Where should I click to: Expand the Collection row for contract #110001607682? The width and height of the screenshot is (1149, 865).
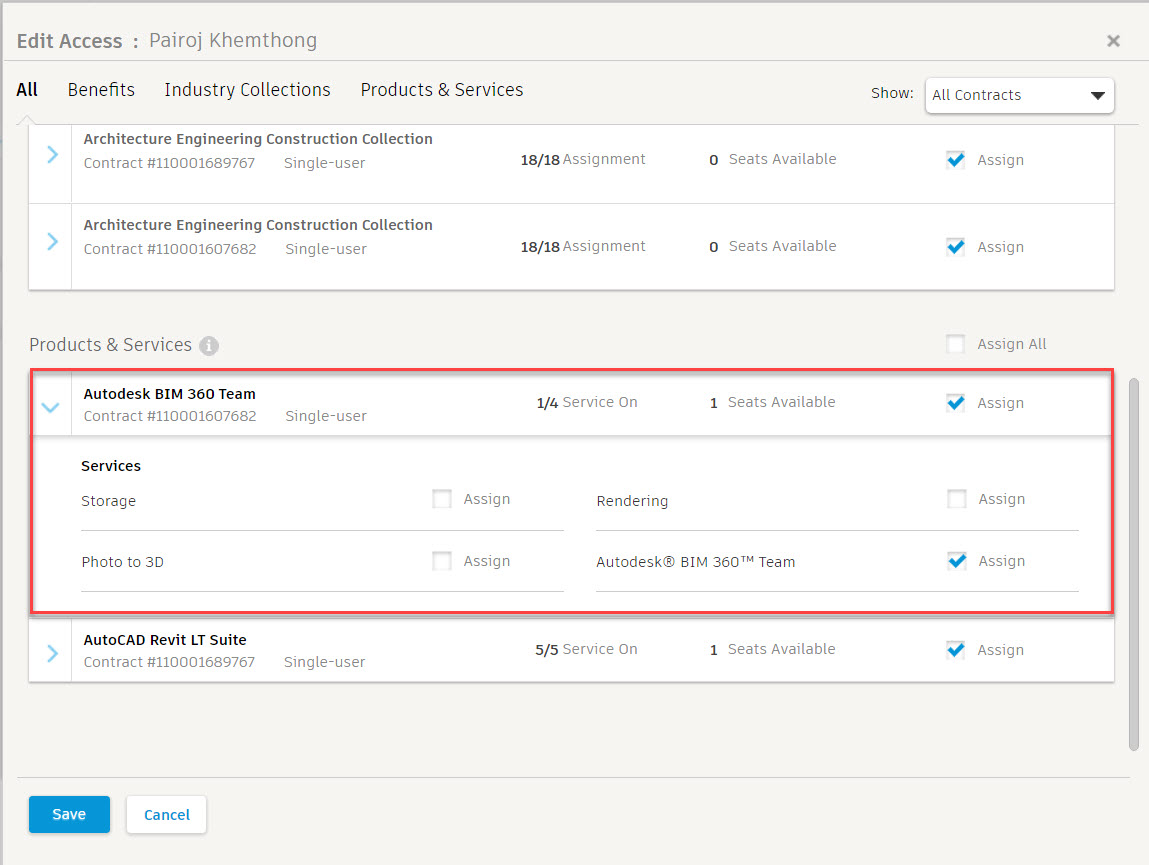click(x=52, y=241)
